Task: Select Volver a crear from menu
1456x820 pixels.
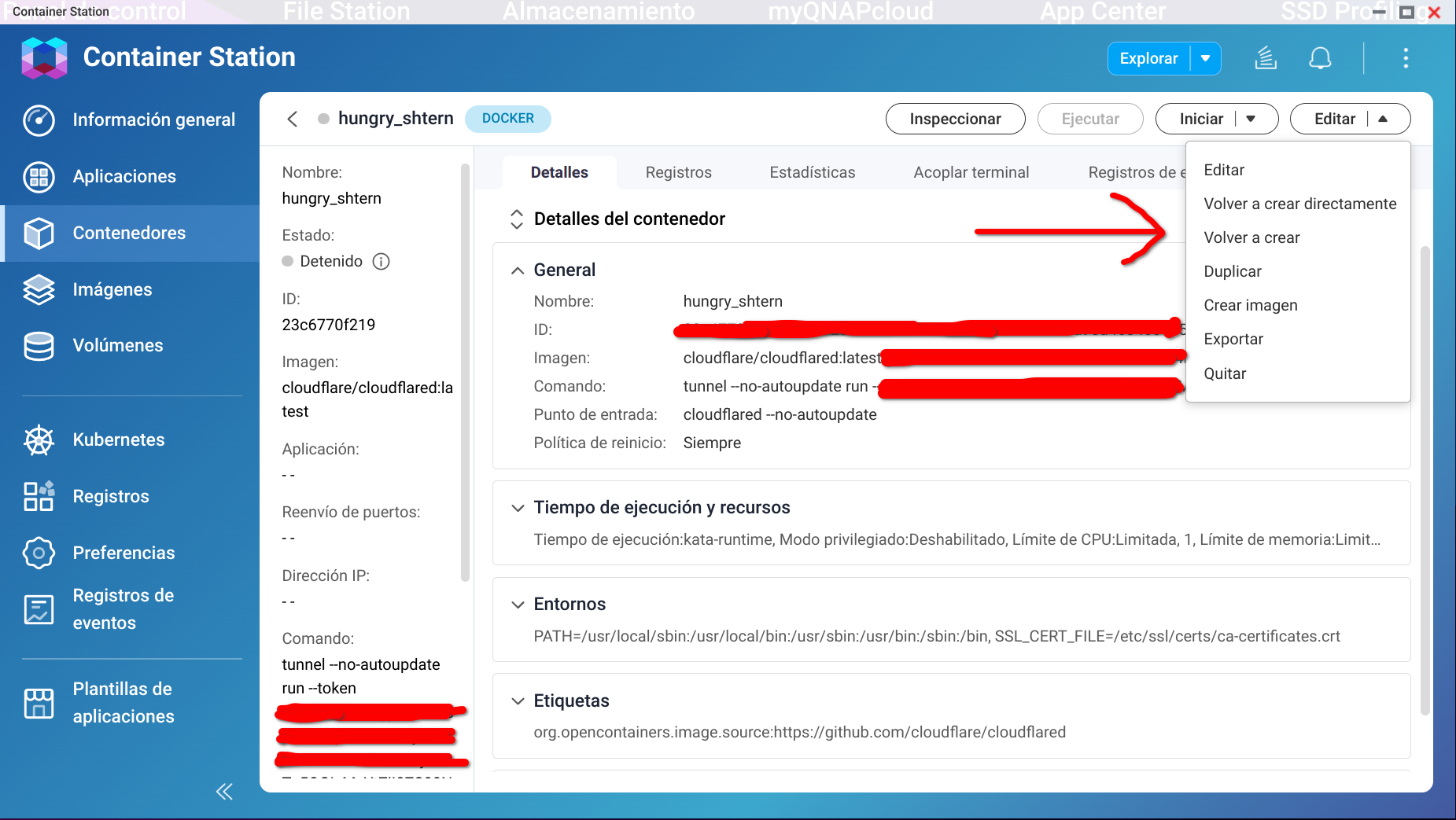Action: (x=1251, y=237)
